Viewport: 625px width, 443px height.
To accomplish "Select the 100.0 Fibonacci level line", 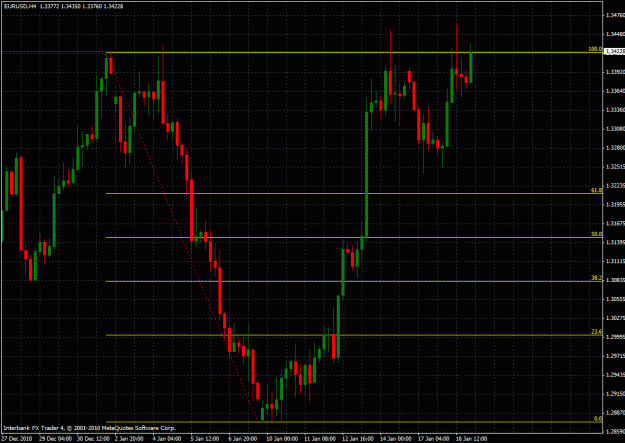I will tap(354, 53).
